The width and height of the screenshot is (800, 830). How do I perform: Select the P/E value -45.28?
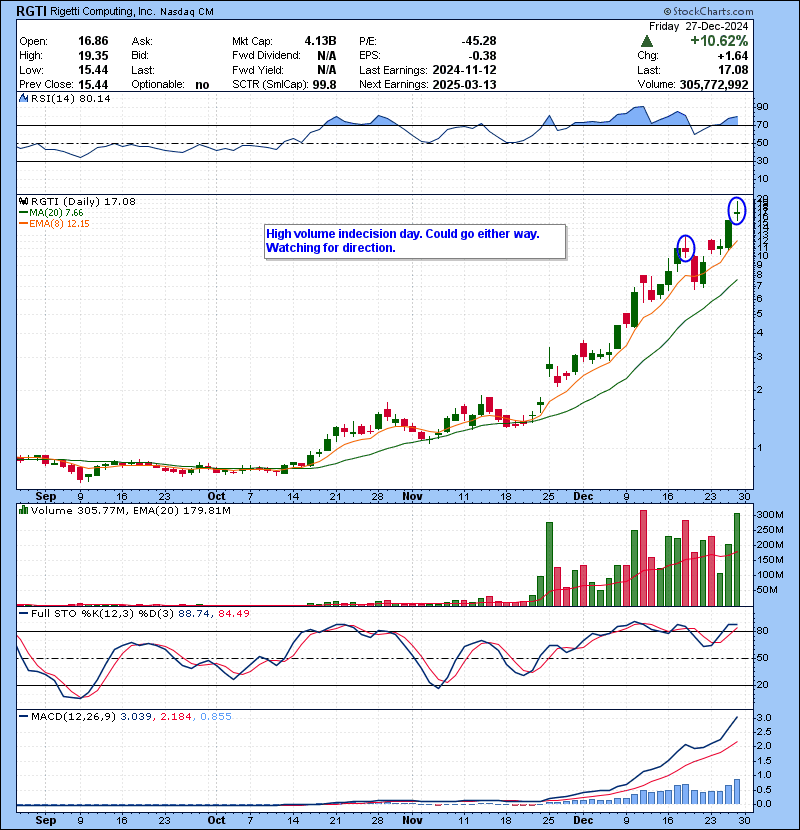[x=479, y=41]
